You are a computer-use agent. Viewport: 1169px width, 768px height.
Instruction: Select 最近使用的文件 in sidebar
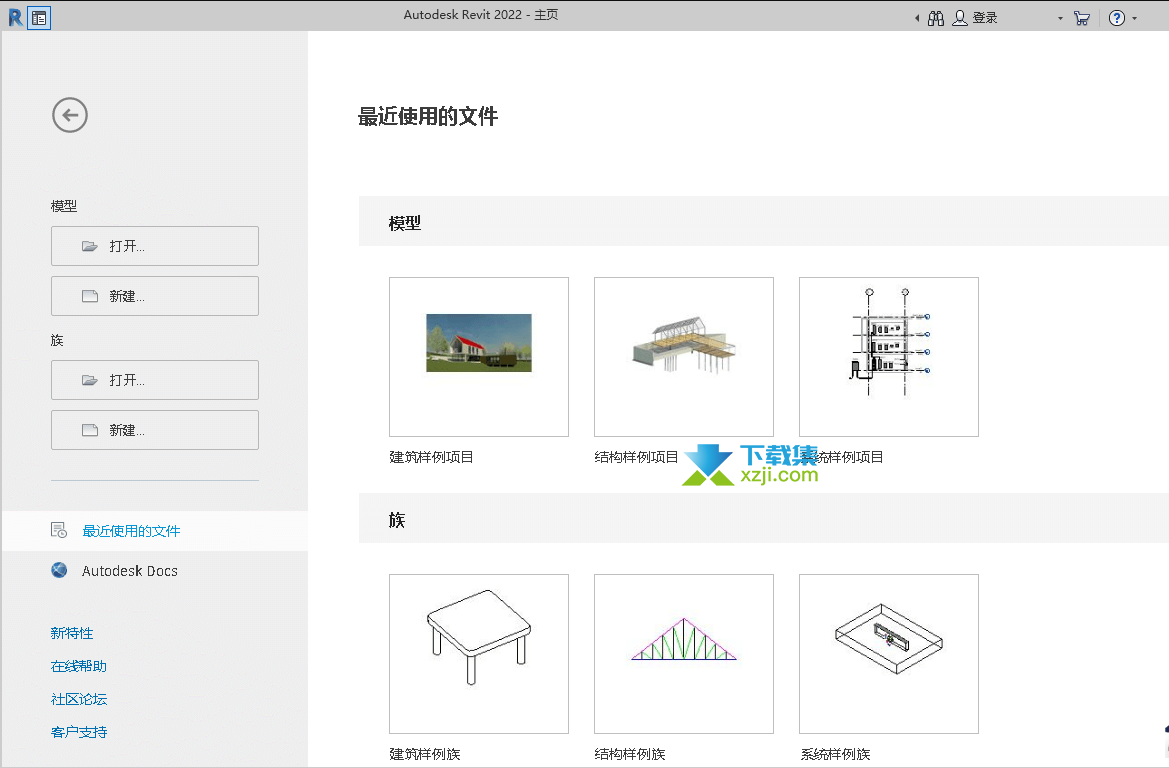155,531
